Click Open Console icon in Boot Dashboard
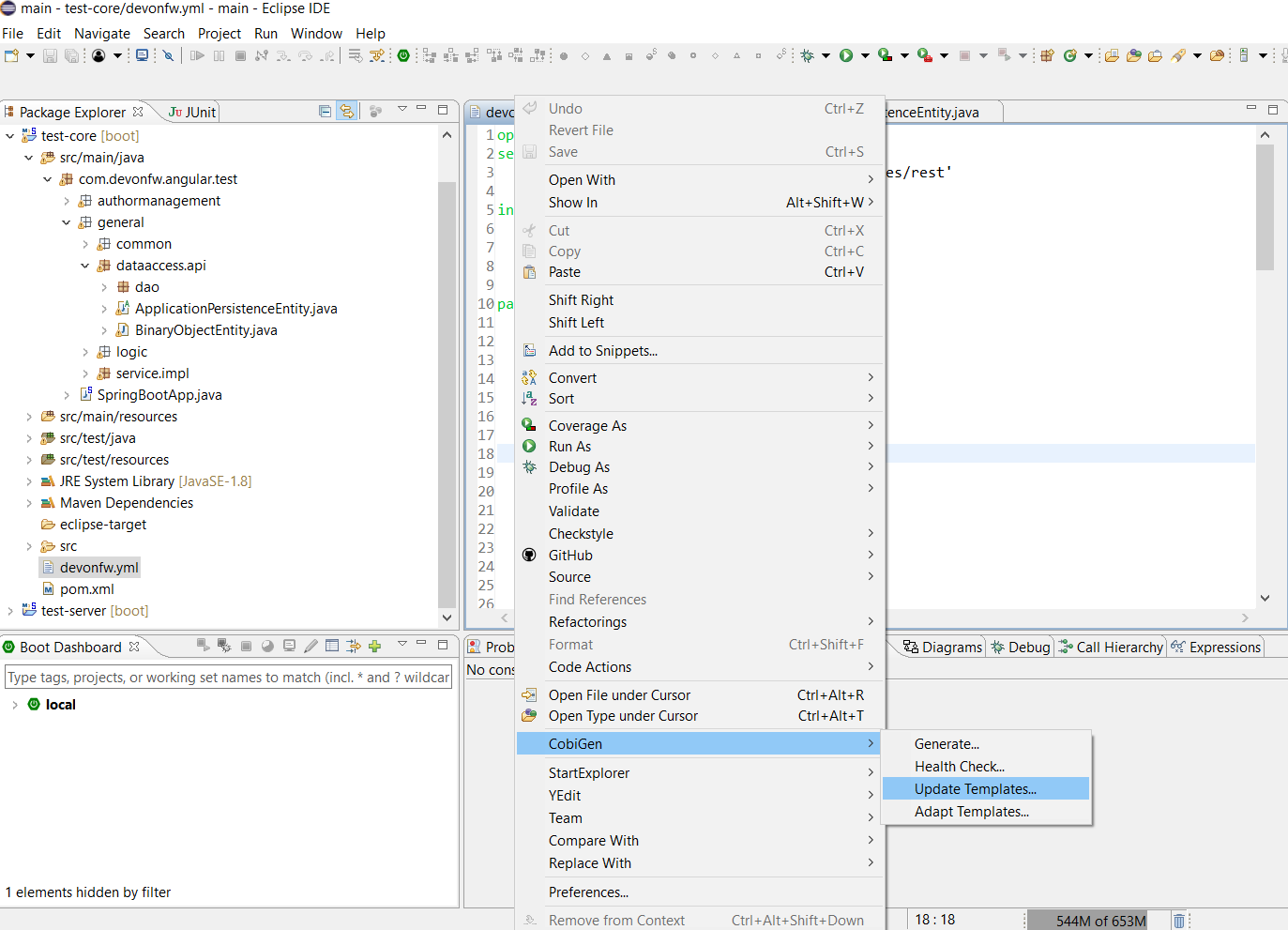The height and width of the screenshot is (930, 1288). (289, 646)
